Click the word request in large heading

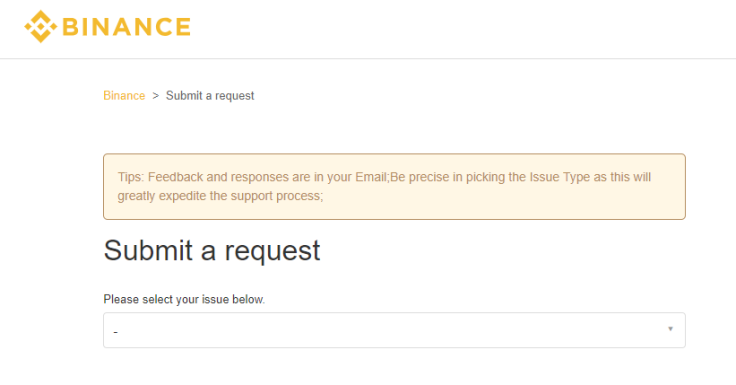pyautogui.click(x=272, y=251)
